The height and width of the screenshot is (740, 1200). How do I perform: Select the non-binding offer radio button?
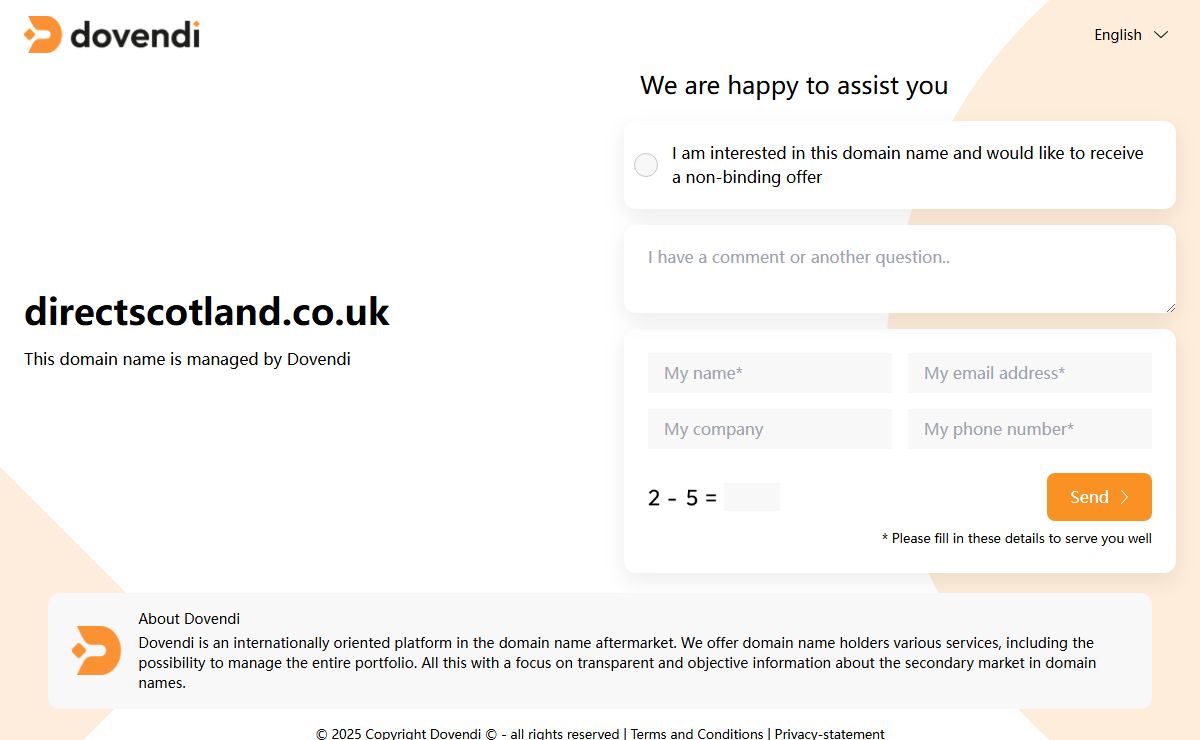[646, 165]
